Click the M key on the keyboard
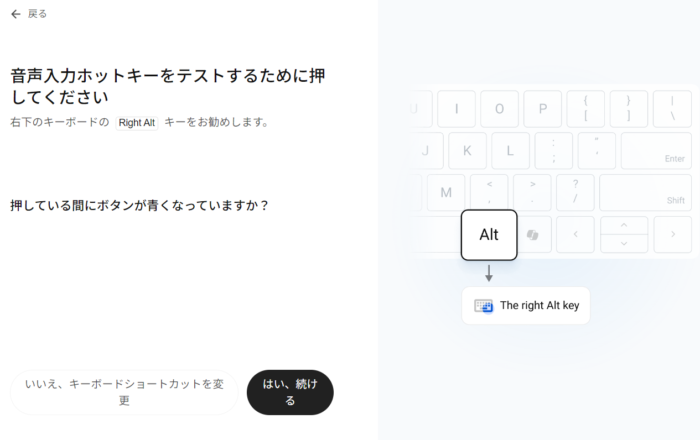This screenshot has height=440, width=700. pos(446,193)
